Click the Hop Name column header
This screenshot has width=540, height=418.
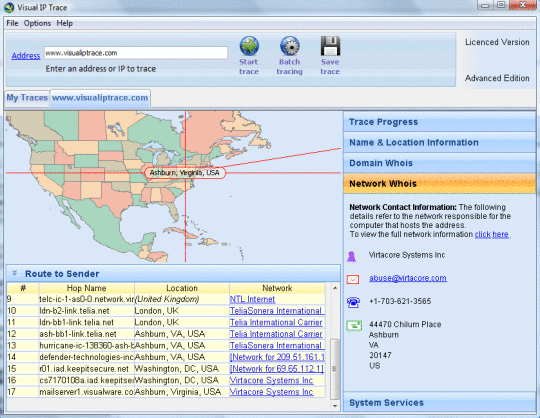click(87, 288)
